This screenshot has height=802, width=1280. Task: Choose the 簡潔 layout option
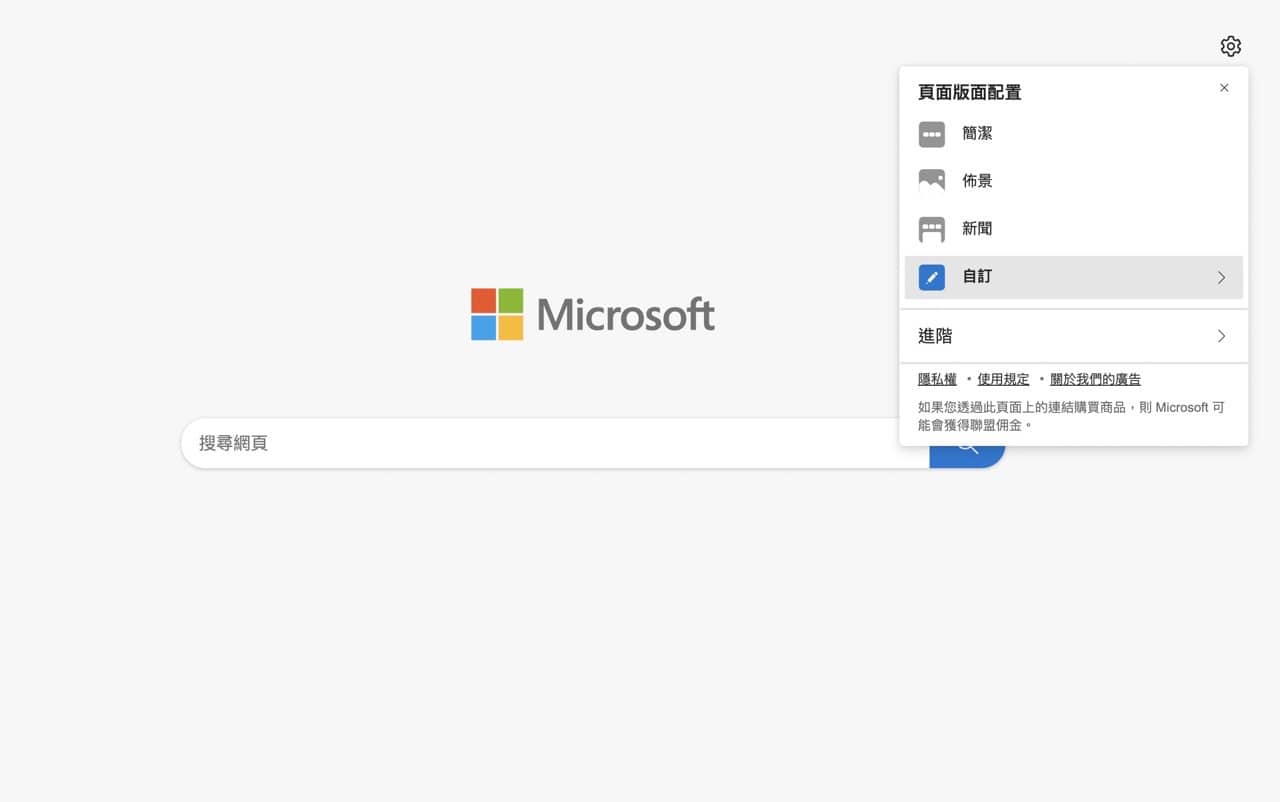pos(1073,134)
